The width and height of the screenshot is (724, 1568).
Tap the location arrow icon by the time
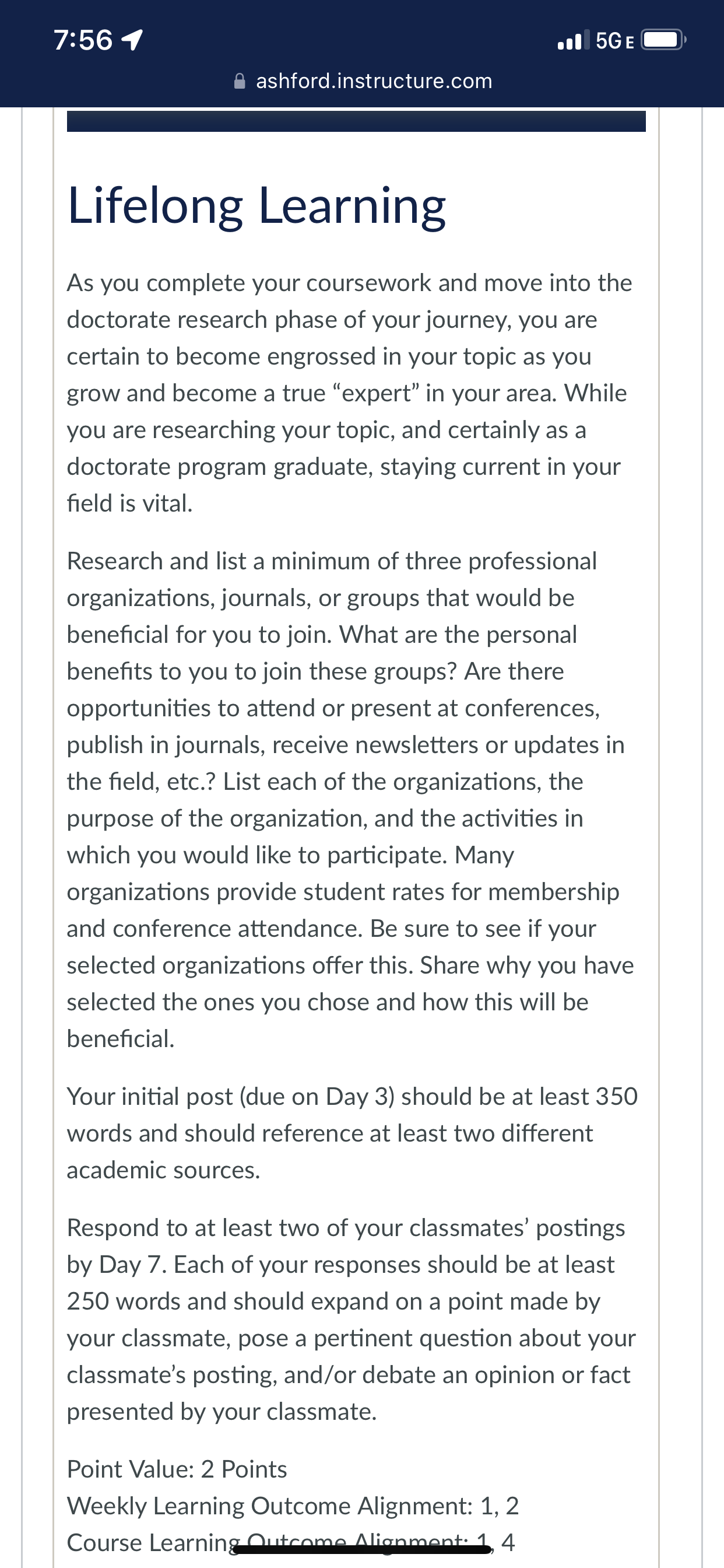133,40
